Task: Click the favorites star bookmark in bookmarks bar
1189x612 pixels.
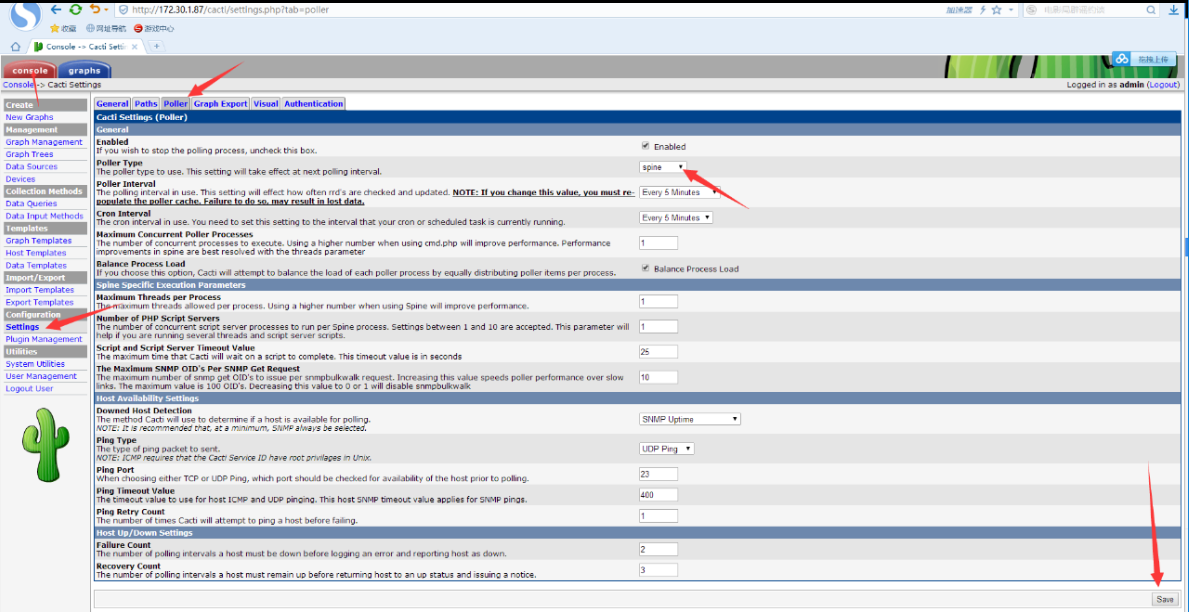Action: [x=63, y=28]
